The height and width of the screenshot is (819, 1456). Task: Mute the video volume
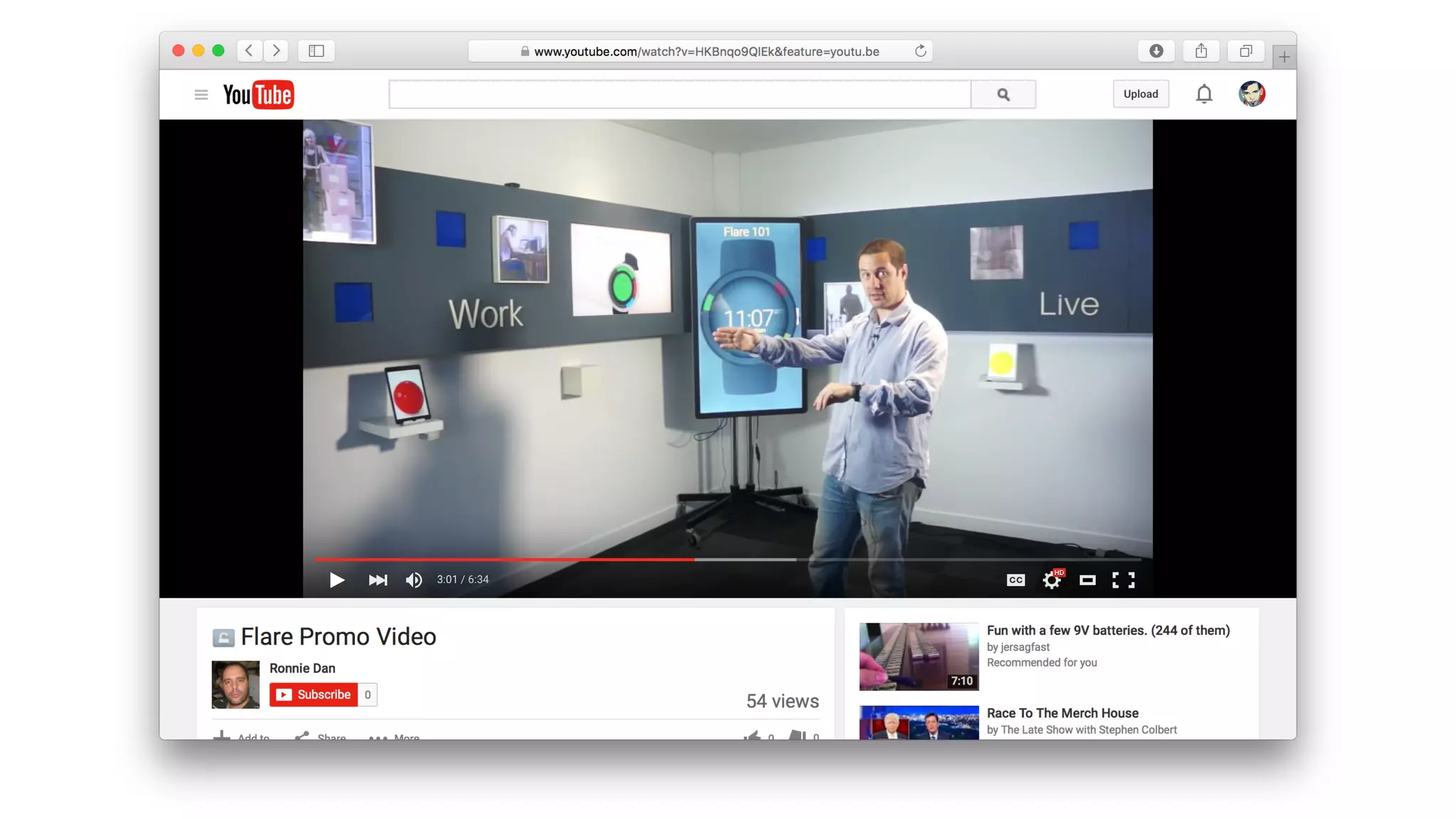[x=413, y=580]
